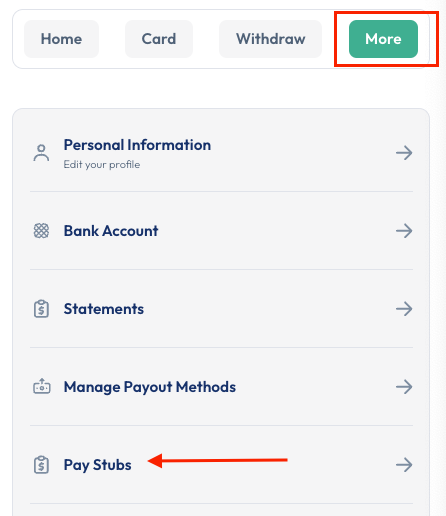Viewport: 446px width, 516px height.
Task: Open the Card tab
Action: [159, 39]
